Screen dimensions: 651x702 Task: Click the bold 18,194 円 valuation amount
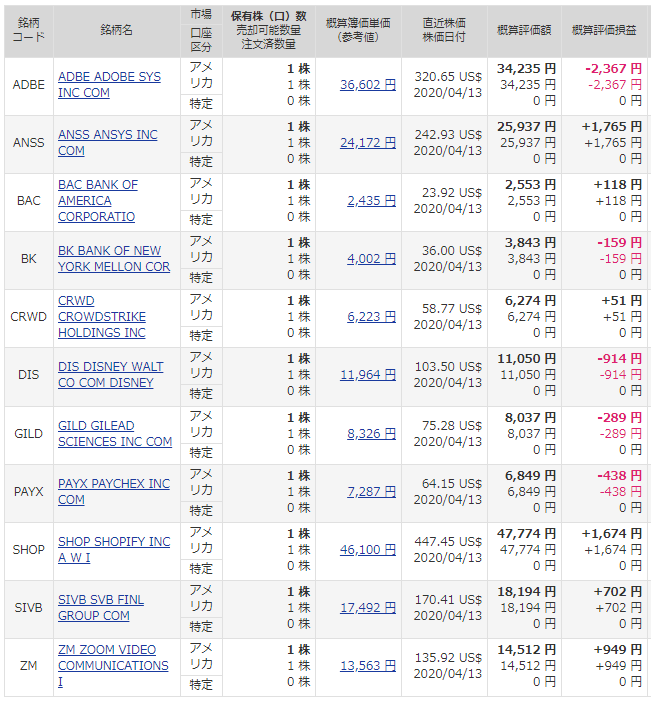(527, 591)
